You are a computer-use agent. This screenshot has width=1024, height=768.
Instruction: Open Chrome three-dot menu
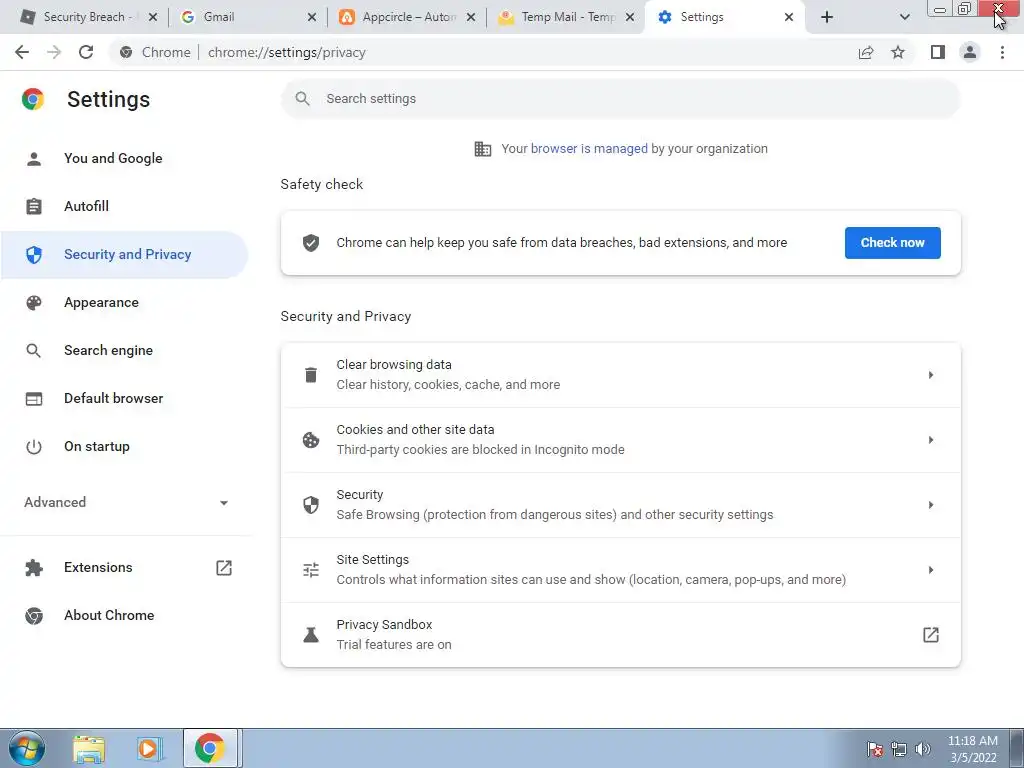click(x=1002, y=52)
